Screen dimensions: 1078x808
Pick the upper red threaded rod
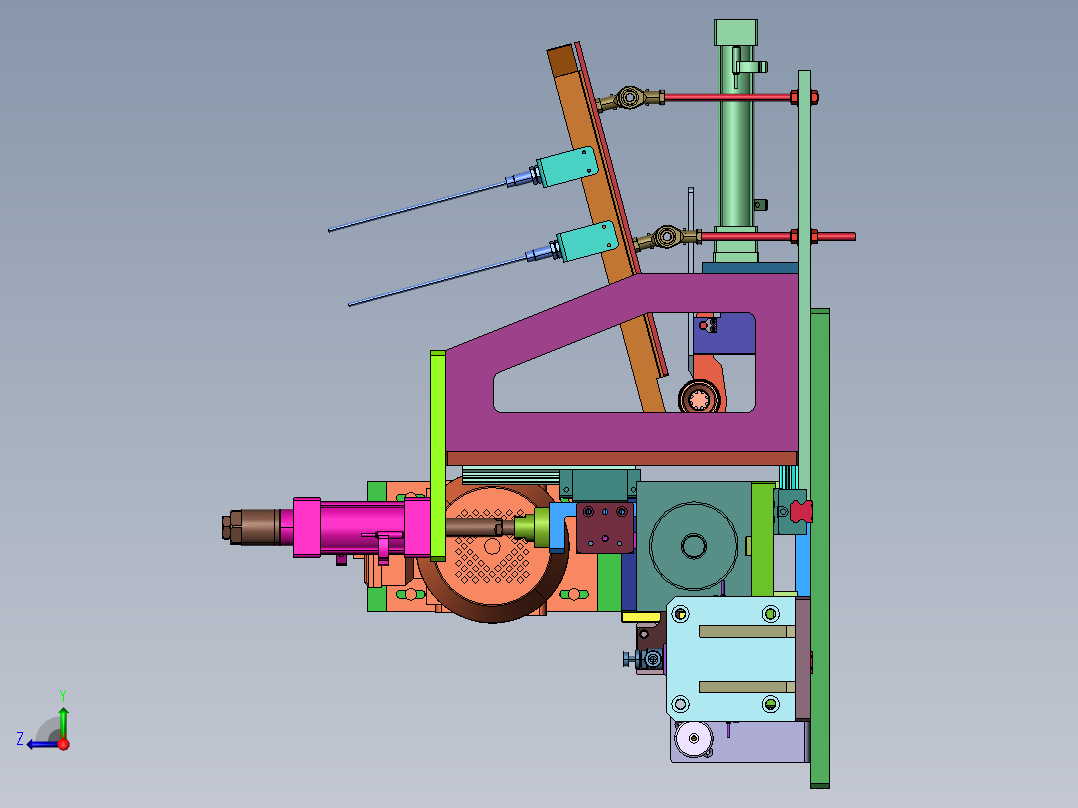[x=727, y=97]
